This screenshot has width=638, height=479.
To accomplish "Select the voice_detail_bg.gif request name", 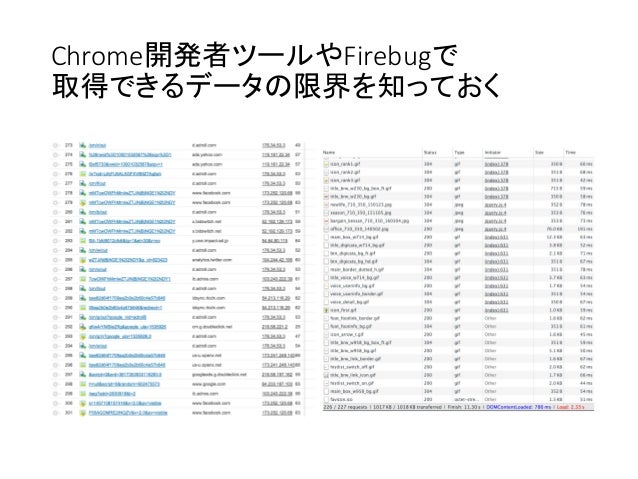I will [350, 302].
